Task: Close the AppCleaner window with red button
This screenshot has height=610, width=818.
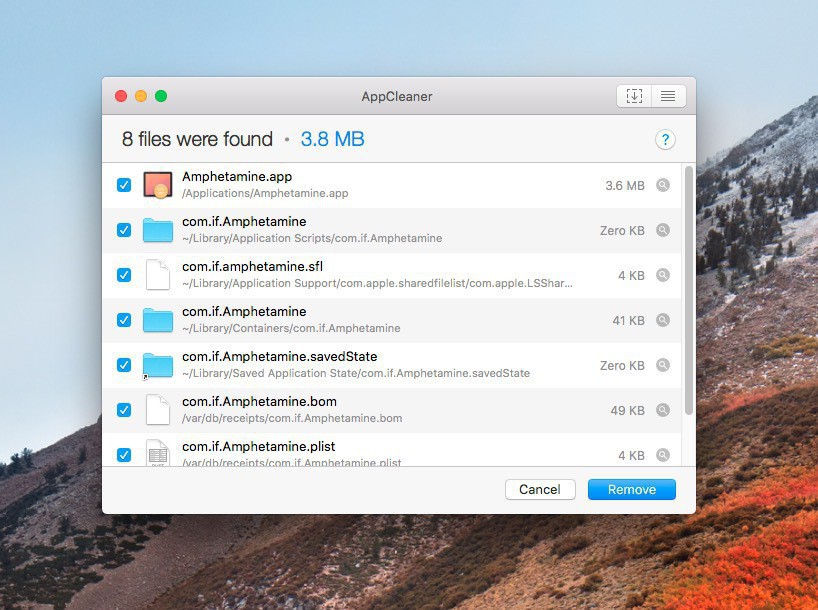Action: [121, 96]
